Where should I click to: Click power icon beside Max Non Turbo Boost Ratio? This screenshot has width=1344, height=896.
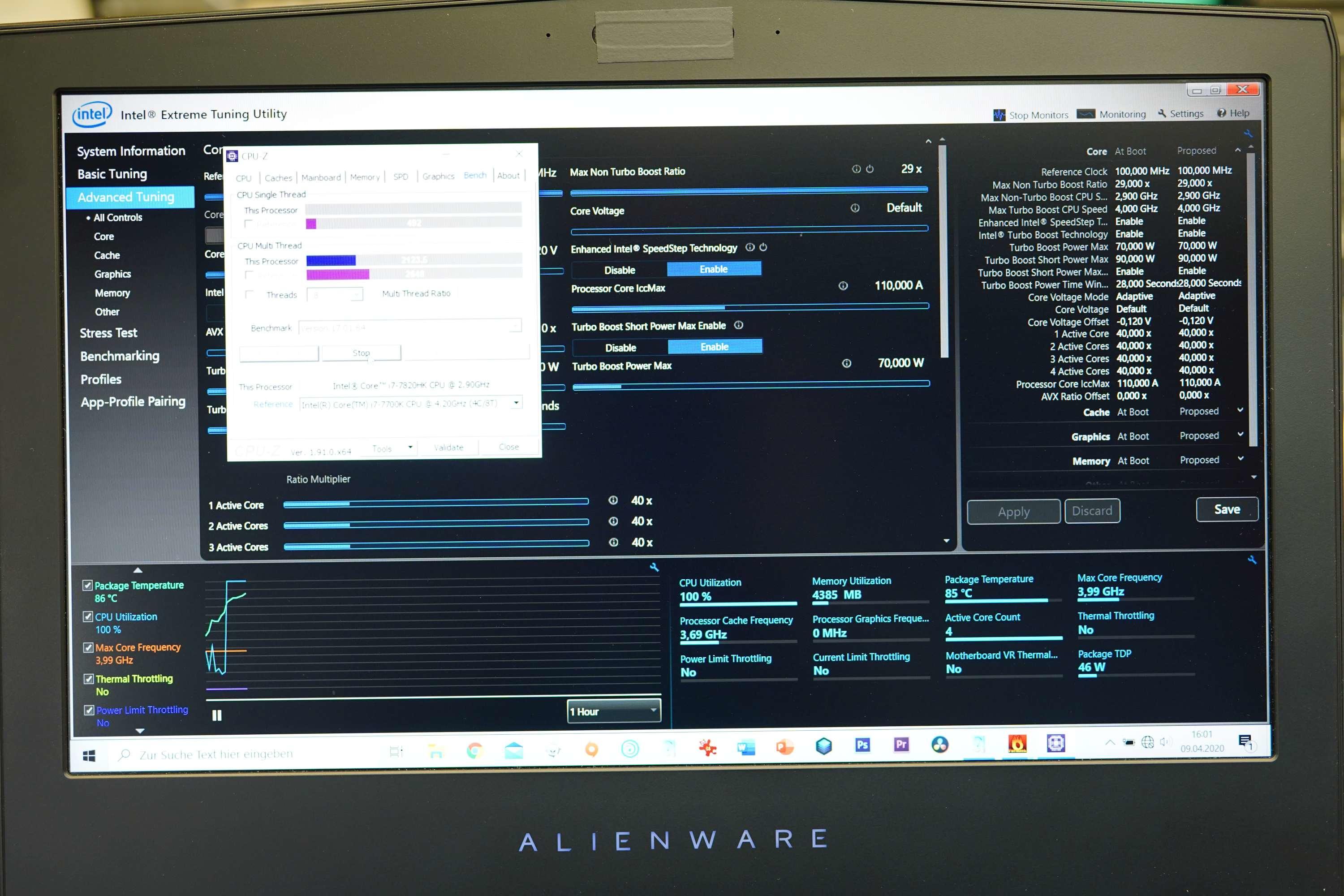(x=870, y=169)
